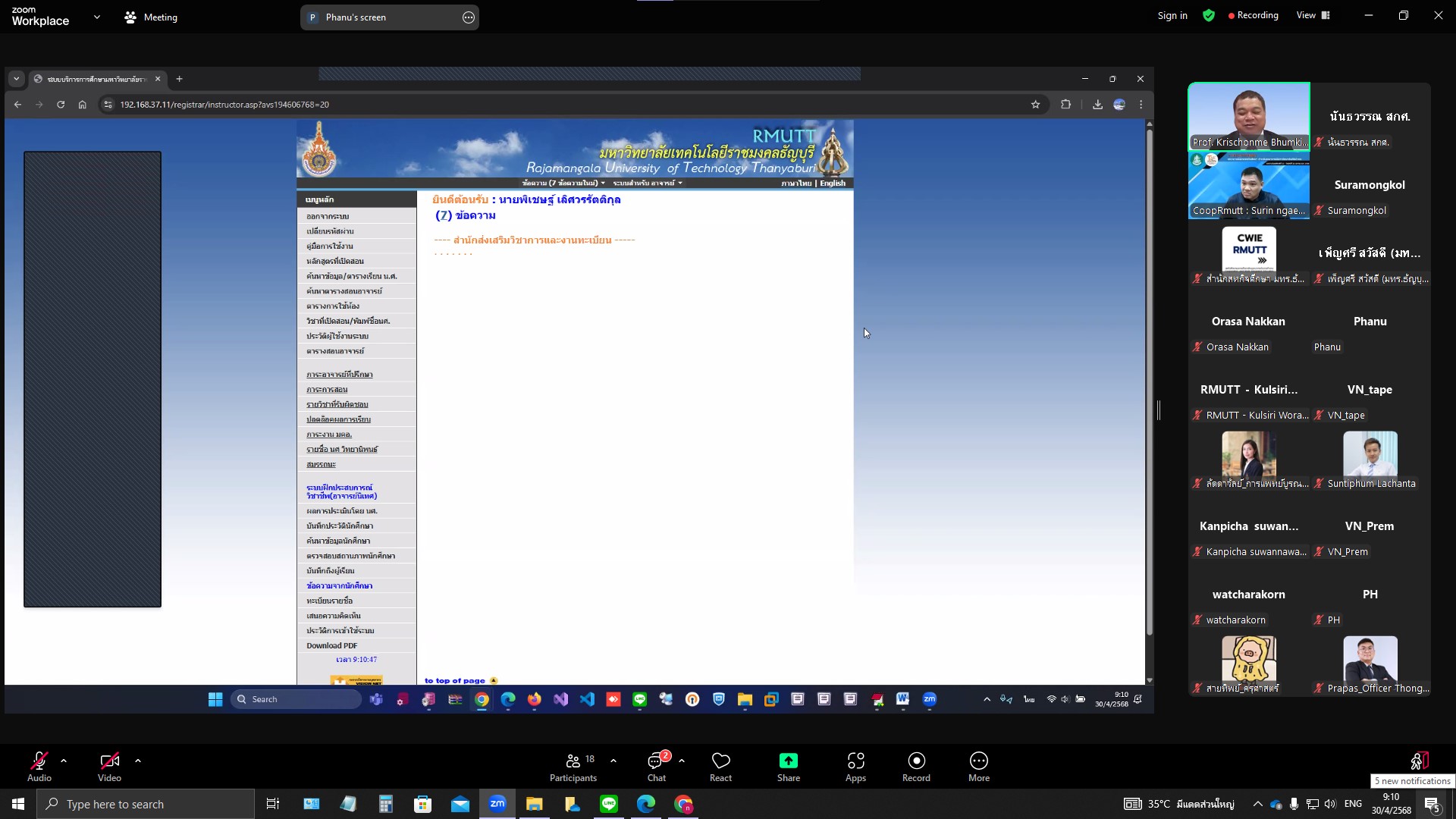Open ข้อความ (7 ข้อความใหม่) dropdown in header
This screenshot has width=1456, height=819.
click(x=563, y=183)
